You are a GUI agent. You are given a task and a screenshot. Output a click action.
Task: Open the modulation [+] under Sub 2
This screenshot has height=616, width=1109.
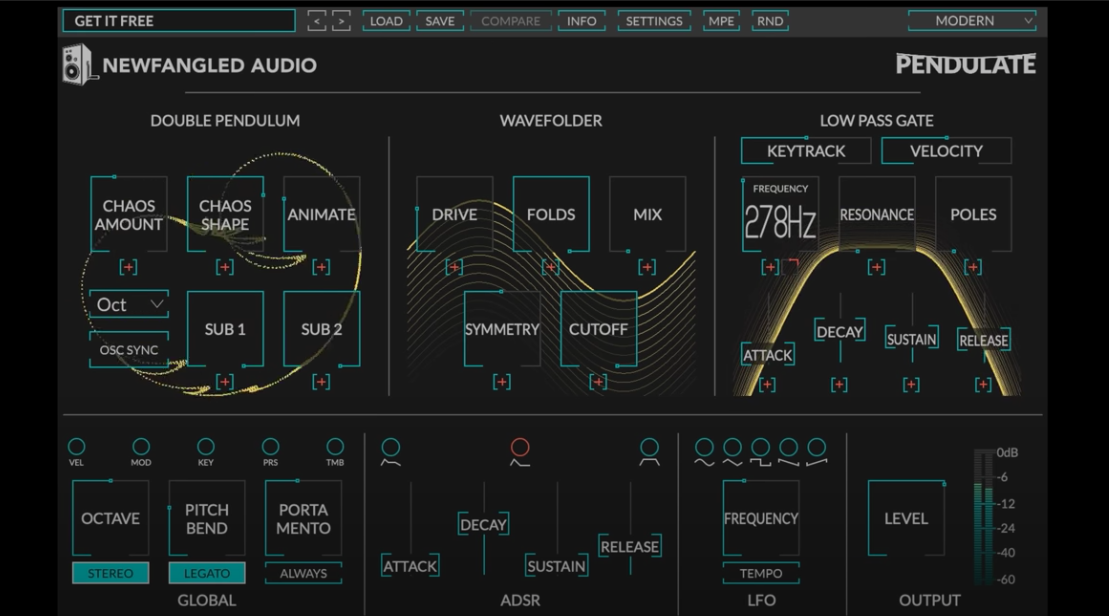[321, 382]
